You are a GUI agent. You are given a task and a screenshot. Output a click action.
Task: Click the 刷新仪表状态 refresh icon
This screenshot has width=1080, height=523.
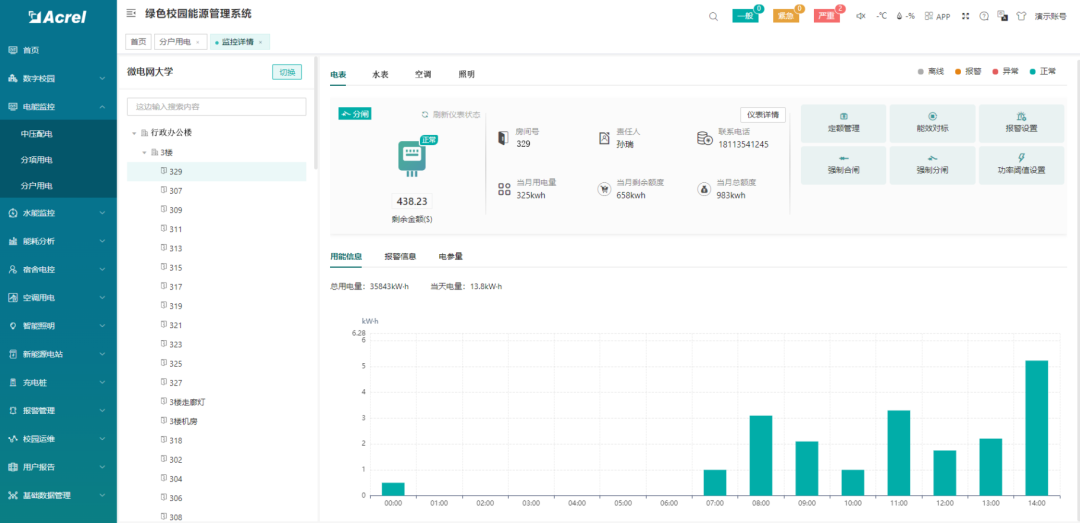pyautogui.click(x=425, y=114)
